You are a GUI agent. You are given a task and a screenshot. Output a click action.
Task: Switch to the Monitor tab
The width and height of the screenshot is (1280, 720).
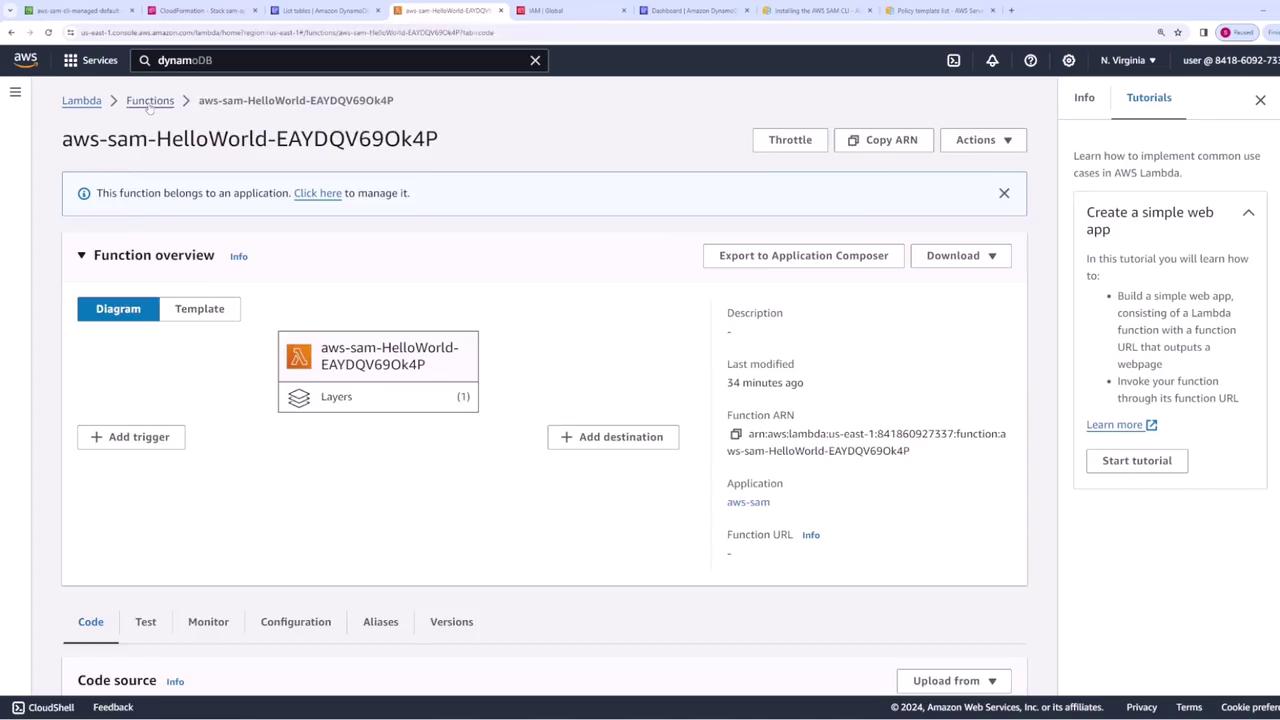(x=208, y=622)
